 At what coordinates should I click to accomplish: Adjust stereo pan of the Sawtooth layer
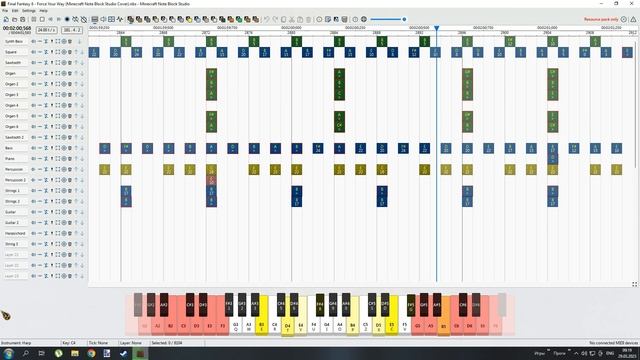tap(40, 62)
